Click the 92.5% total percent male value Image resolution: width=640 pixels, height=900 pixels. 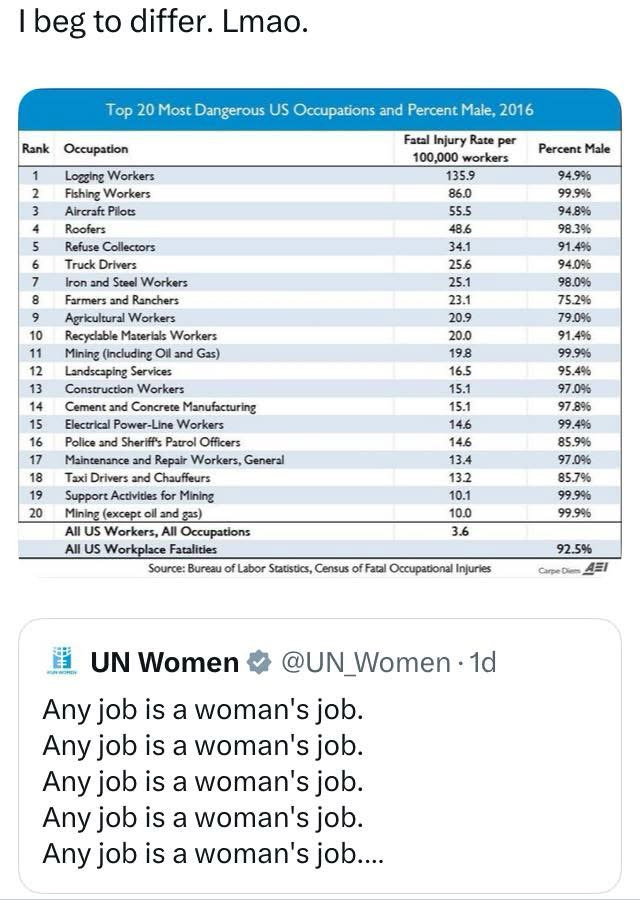[573, 549]
